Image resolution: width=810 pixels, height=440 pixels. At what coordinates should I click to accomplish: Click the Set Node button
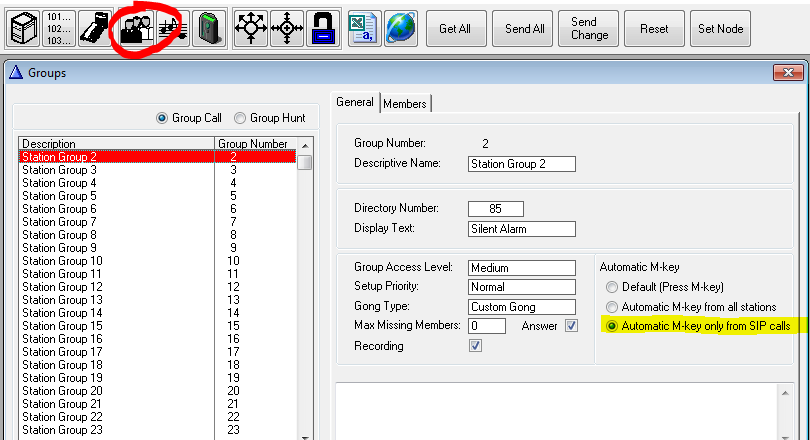tap(721, 28)
